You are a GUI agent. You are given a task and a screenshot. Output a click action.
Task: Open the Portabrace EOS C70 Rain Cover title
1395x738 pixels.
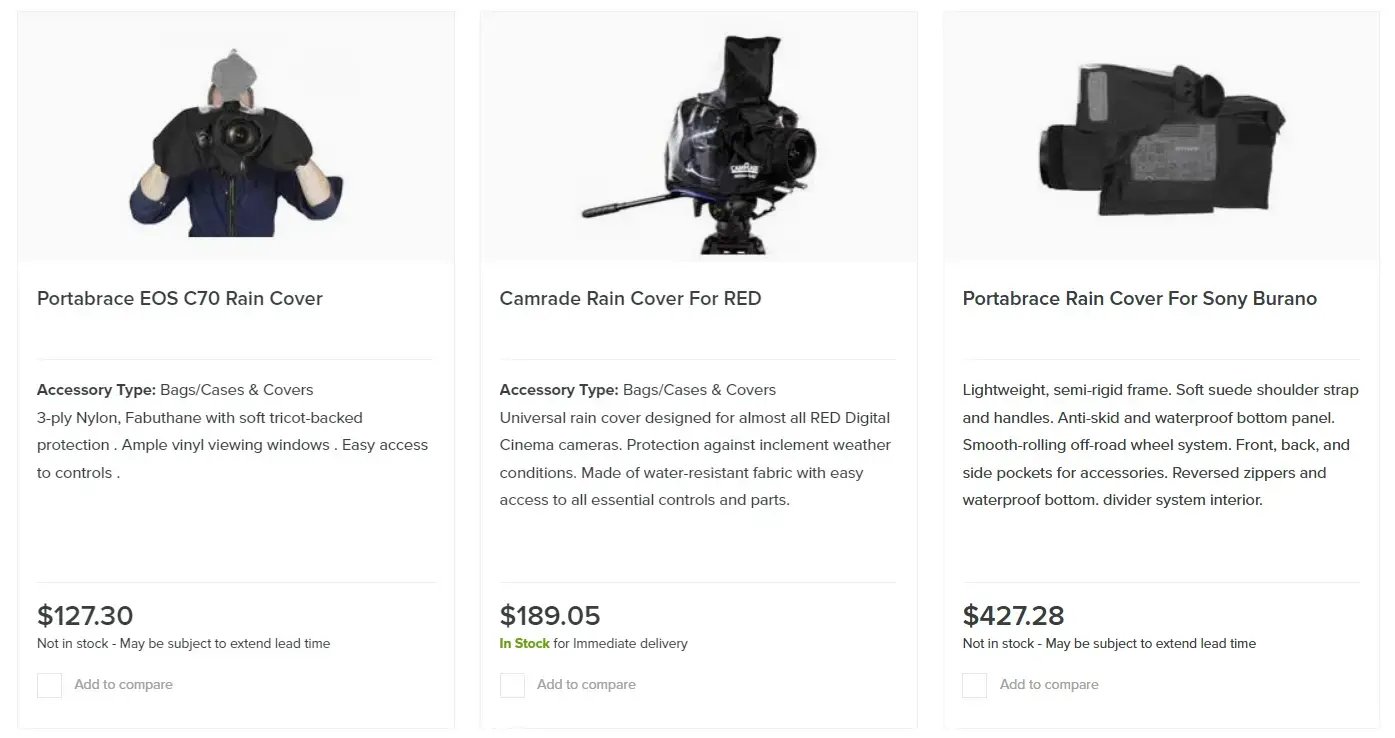pyautogui.click(x=180, y=298)
